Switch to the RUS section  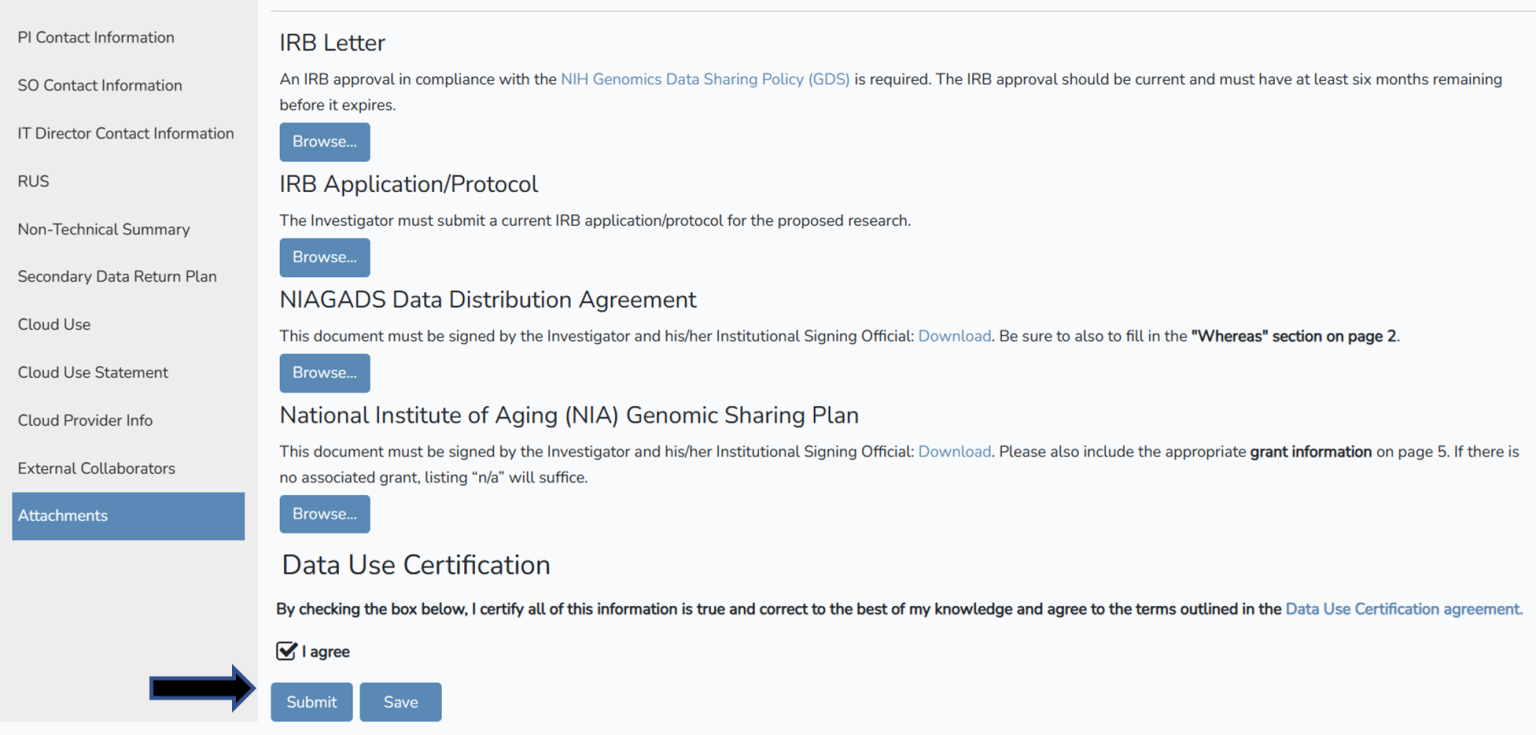click(33, 181)
